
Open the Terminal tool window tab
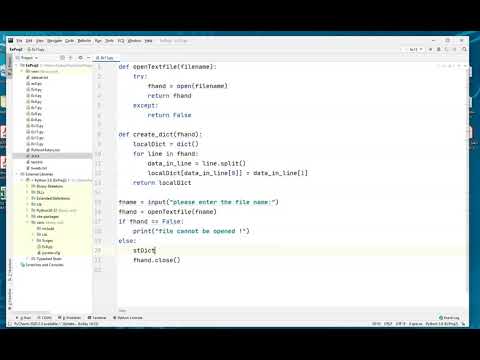(x=97, y=318)
